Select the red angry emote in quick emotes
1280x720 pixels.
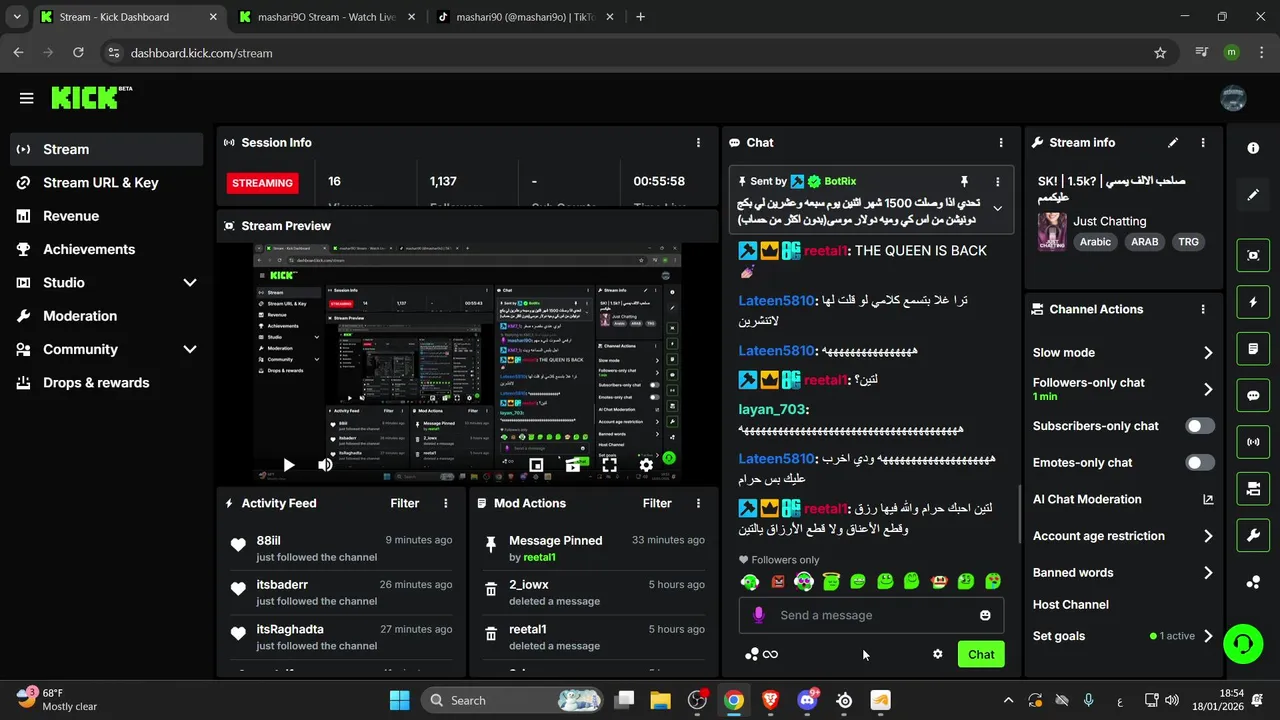(x=778, y=581)
